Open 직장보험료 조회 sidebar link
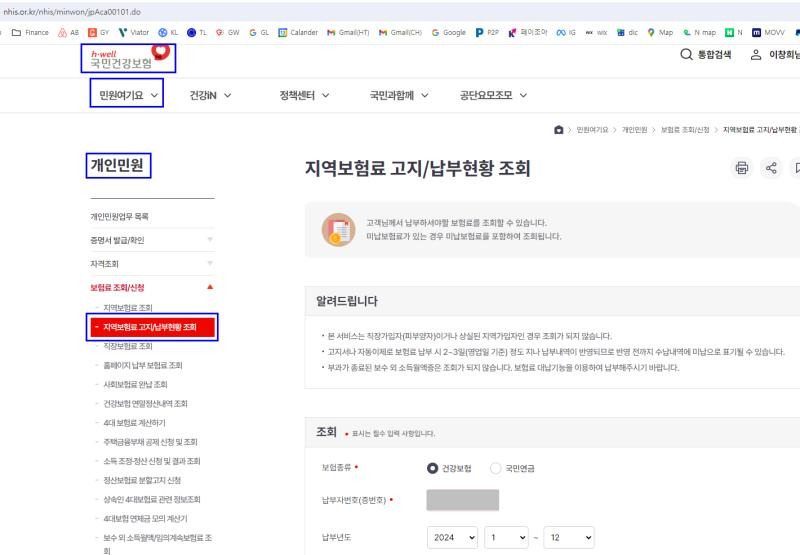 click(128, 346)
